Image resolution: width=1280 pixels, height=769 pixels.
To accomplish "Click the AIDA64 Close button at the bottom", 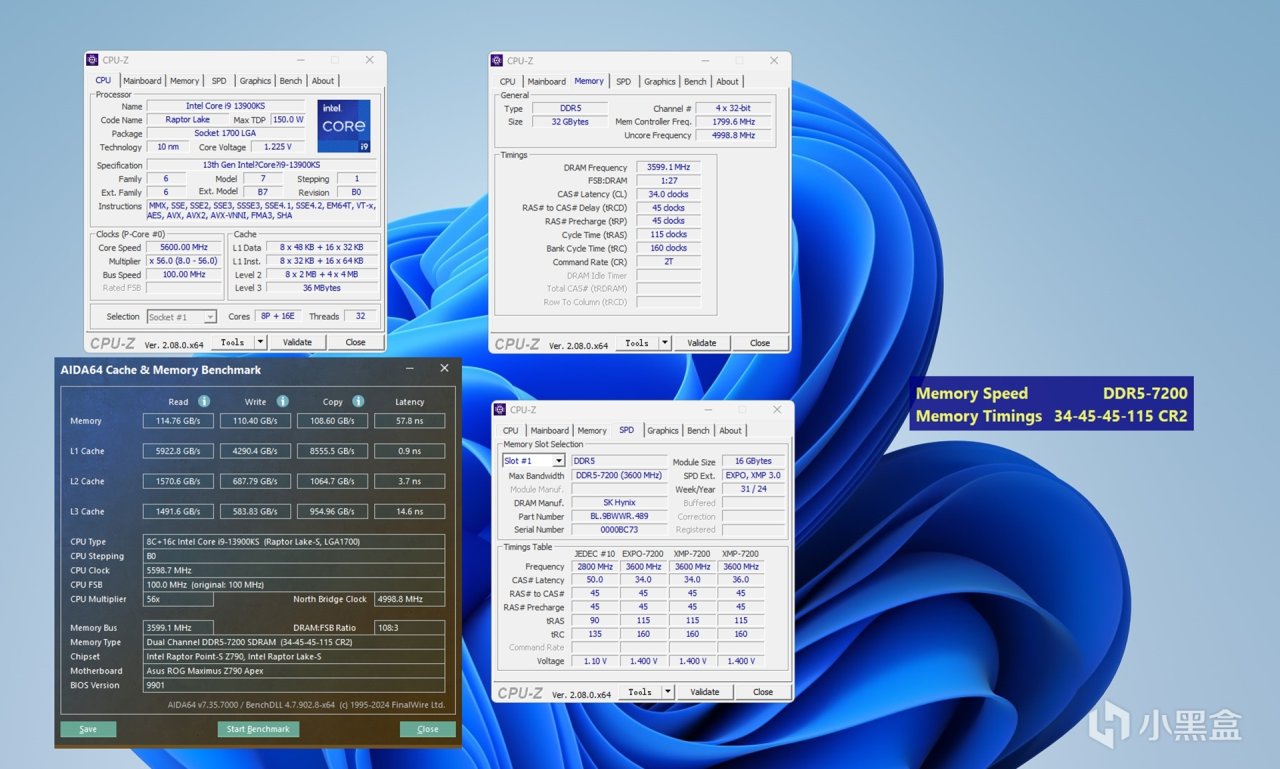I will [428, 729].
